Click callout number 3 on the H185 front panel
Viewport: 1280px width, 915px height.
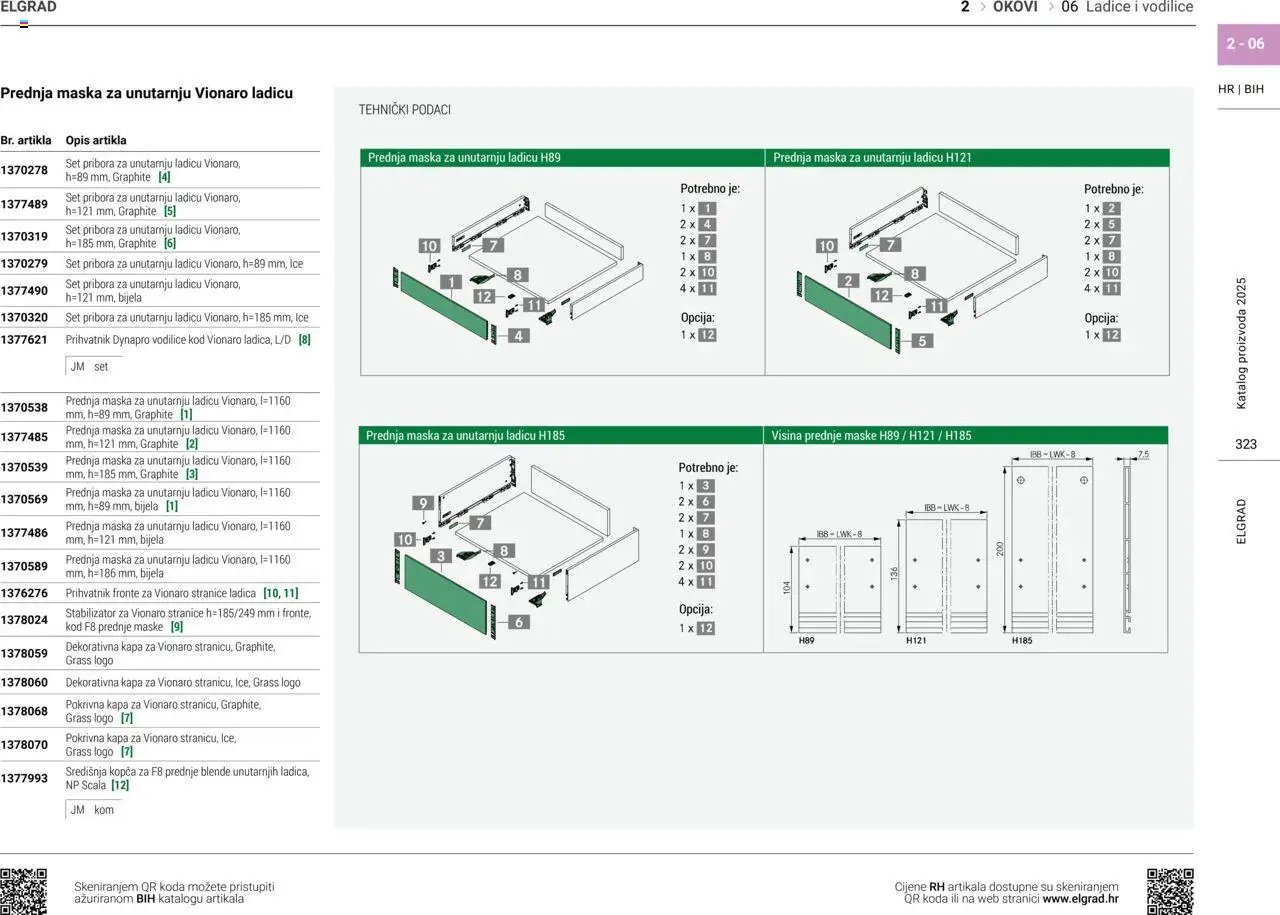click(439, 556)
